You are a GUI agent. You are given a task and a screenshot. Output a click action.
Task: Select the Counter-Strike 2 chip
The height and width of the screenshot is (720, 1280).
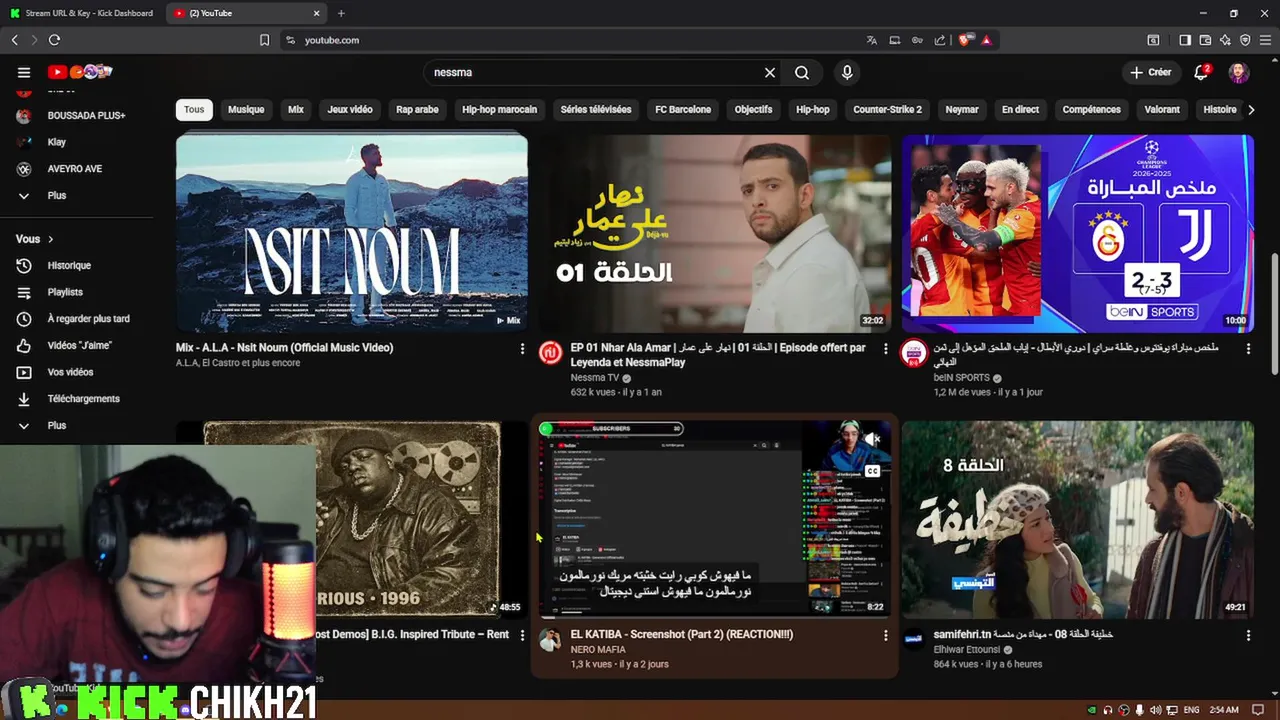coord(887,110)
